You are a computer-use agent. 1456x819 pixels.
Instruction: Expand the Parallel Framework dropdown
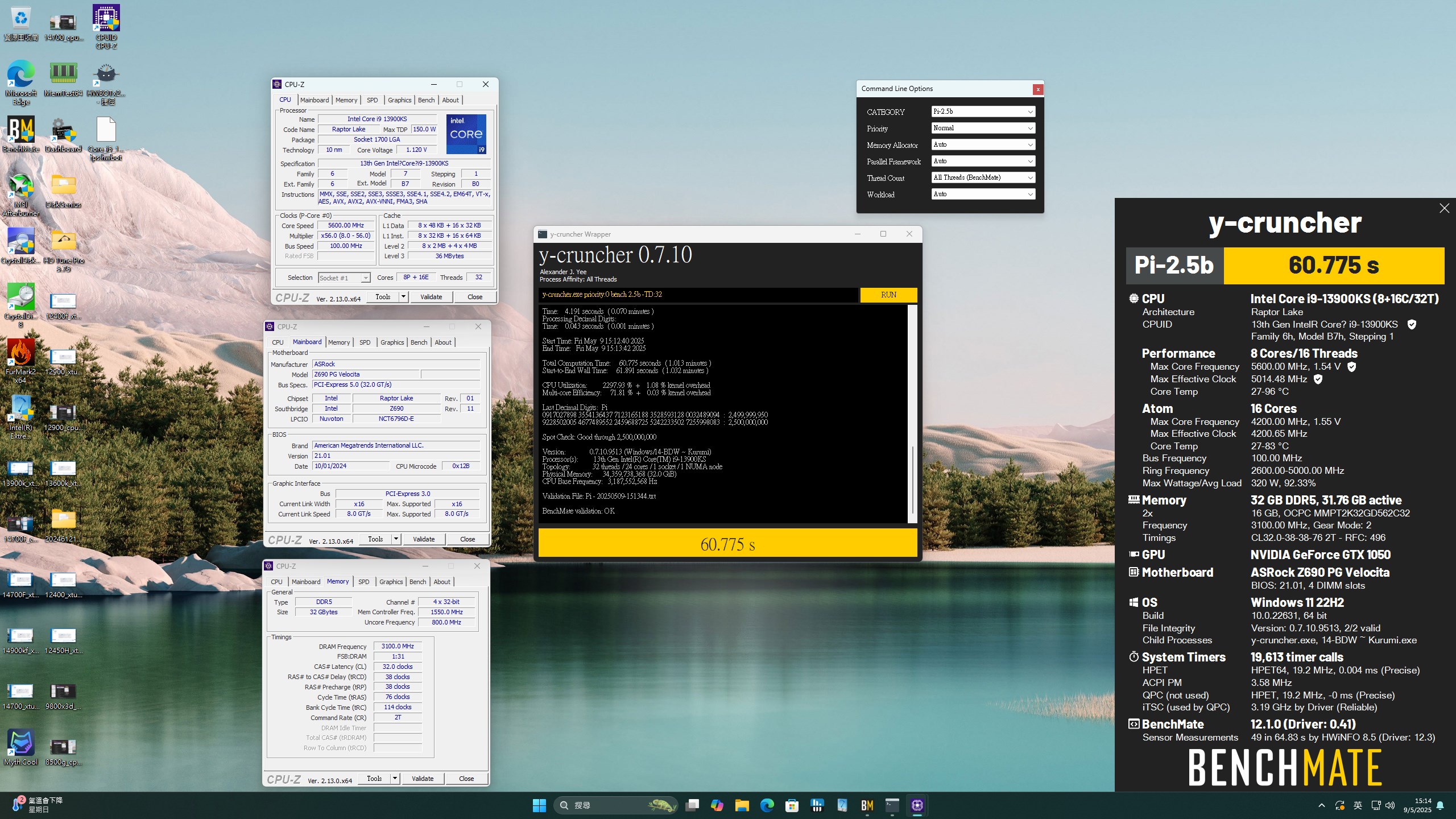(x=983, y=161)
